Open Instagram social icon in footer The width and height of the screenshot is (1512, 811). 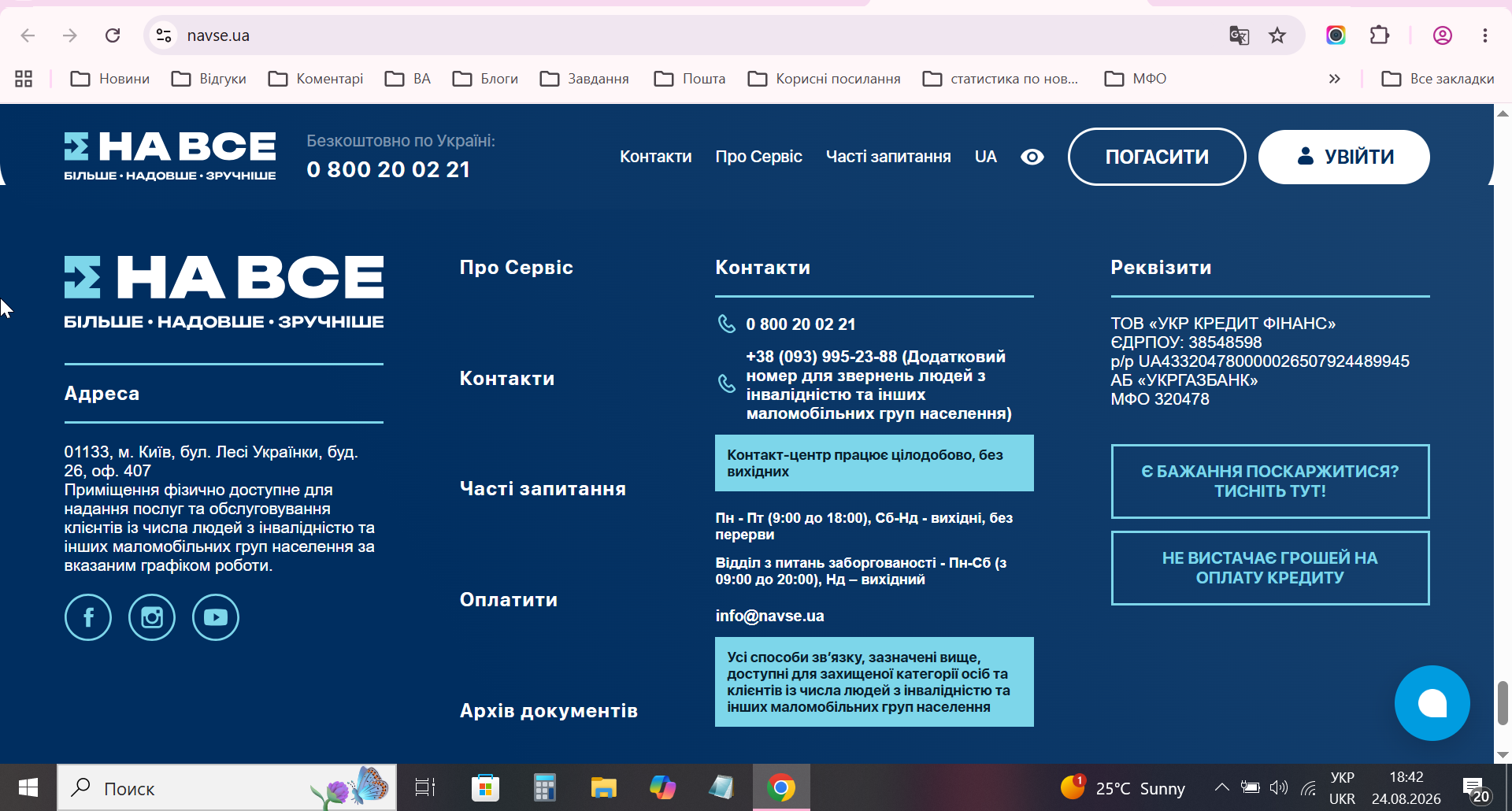click(x=152, y=617)
